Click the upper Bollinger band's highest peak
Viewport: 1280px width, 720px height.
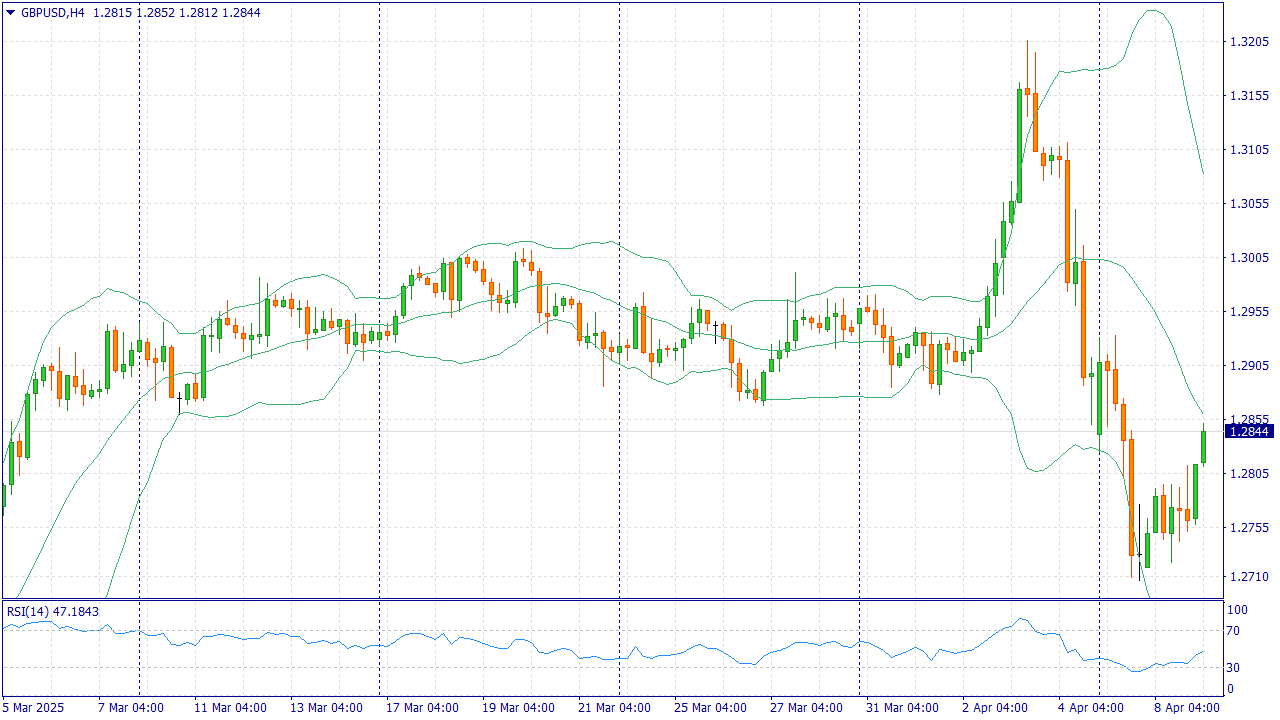[1153, 11]
